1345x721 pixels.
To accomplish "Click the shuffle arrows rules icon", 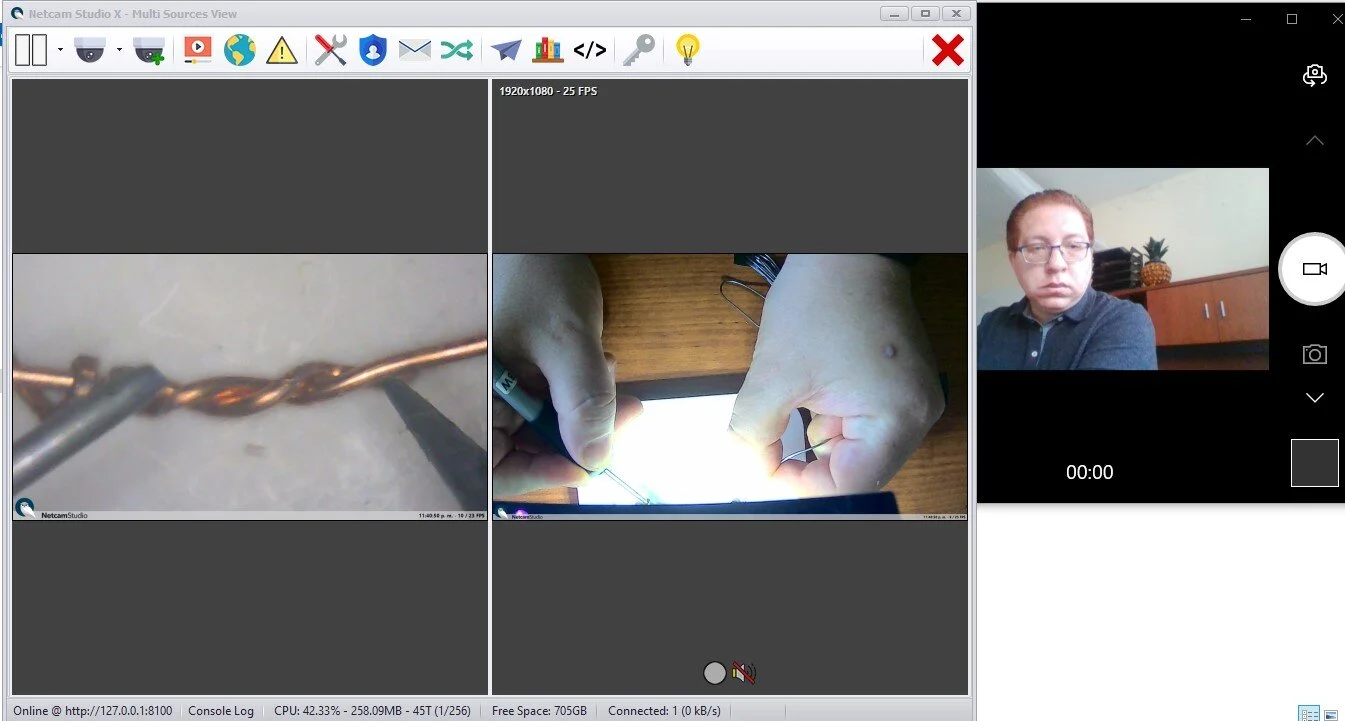I will [x=456, y=49].
